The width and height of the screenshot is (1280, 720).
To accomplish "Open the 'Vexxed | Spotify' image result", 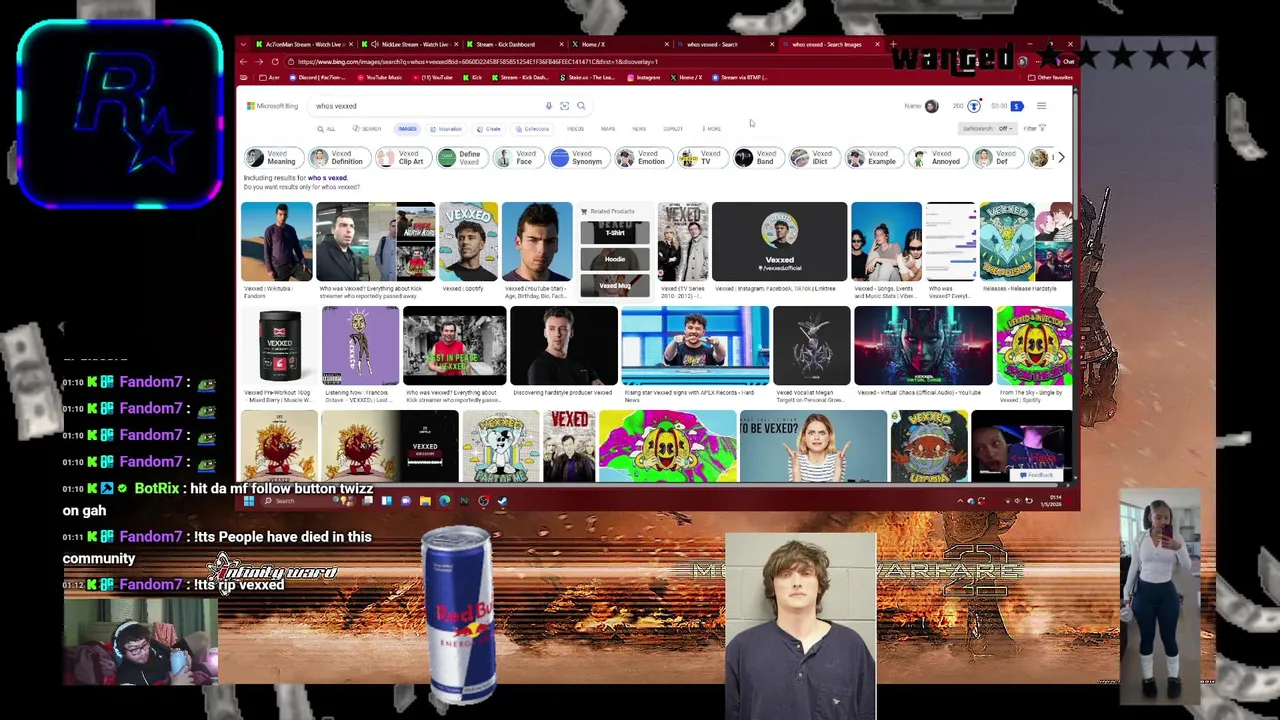I will 468,242.
